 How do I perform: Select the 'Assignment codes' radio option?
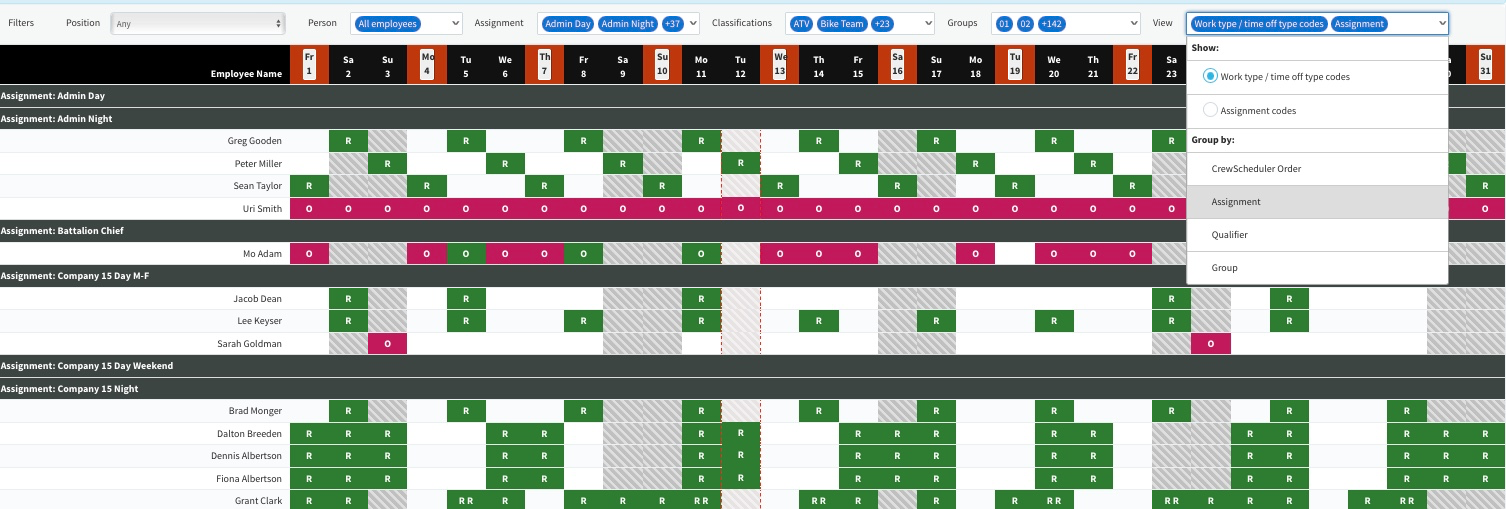coord(1211,110)
